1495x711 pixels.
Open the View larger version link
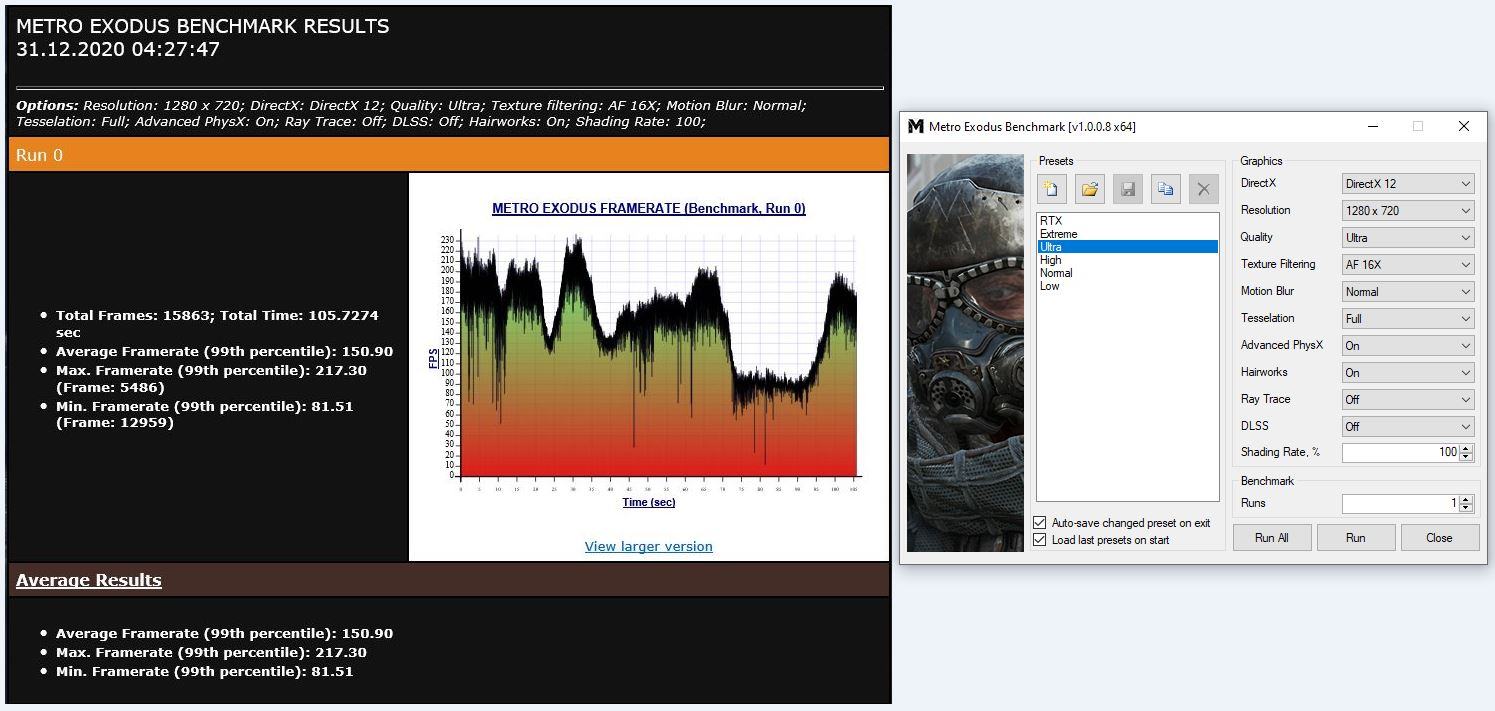click(649, 546)
